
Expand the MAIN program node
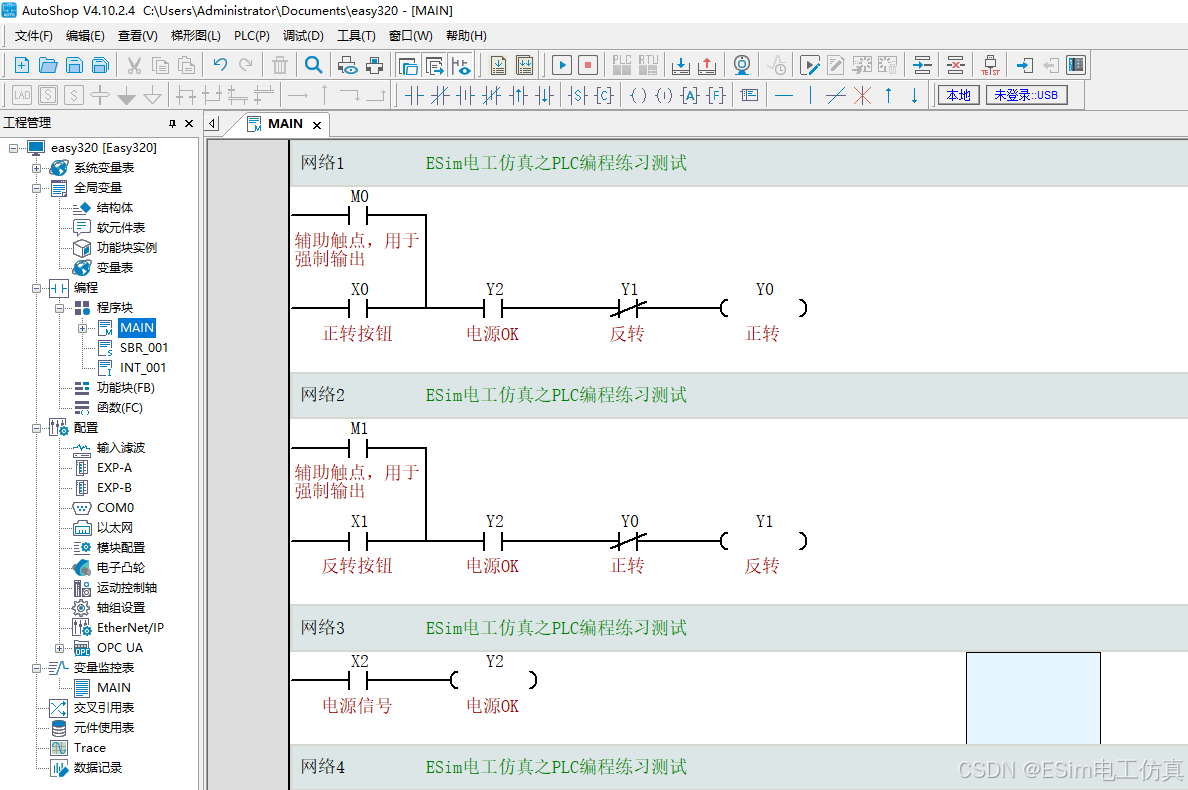tap(83, 328)
